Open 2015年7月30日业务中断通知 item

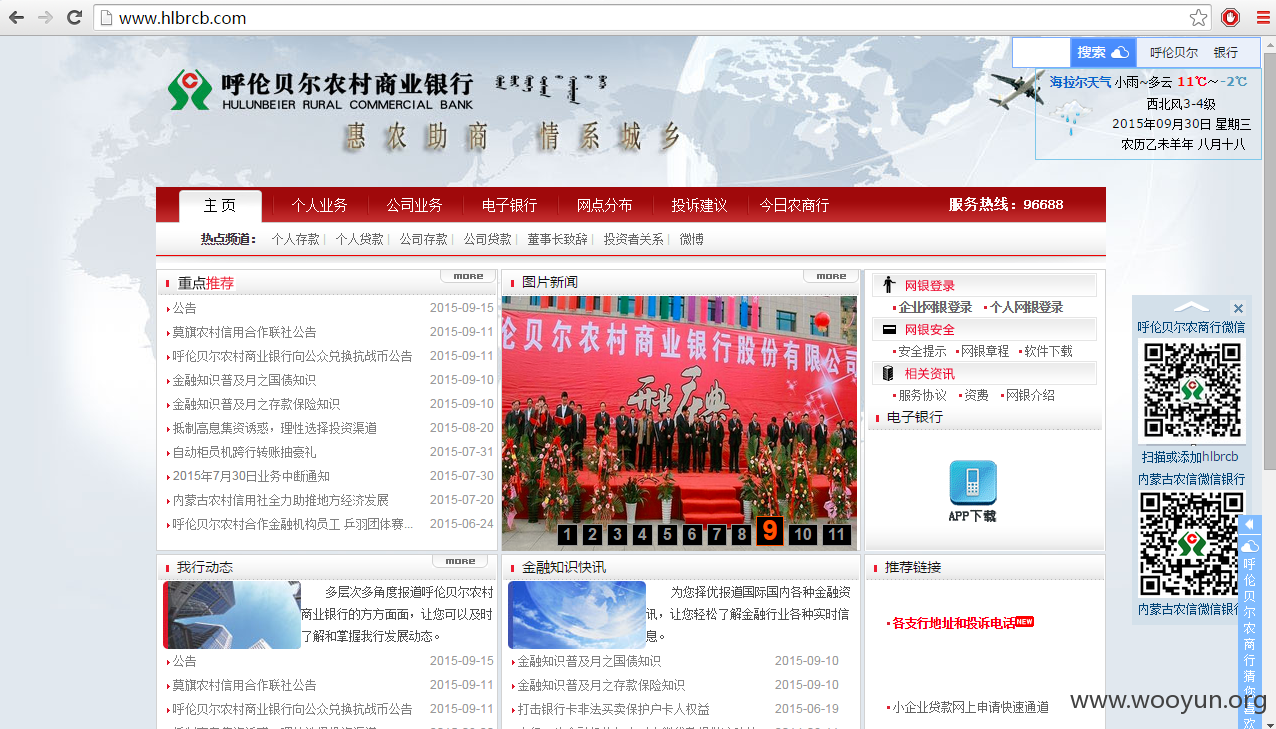click(251, 476)
